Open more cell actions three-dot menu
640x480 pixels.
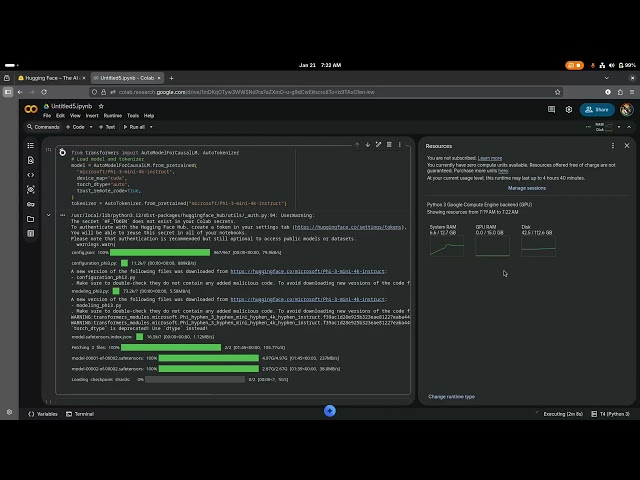pyautogui.click(x=400, y=144)
